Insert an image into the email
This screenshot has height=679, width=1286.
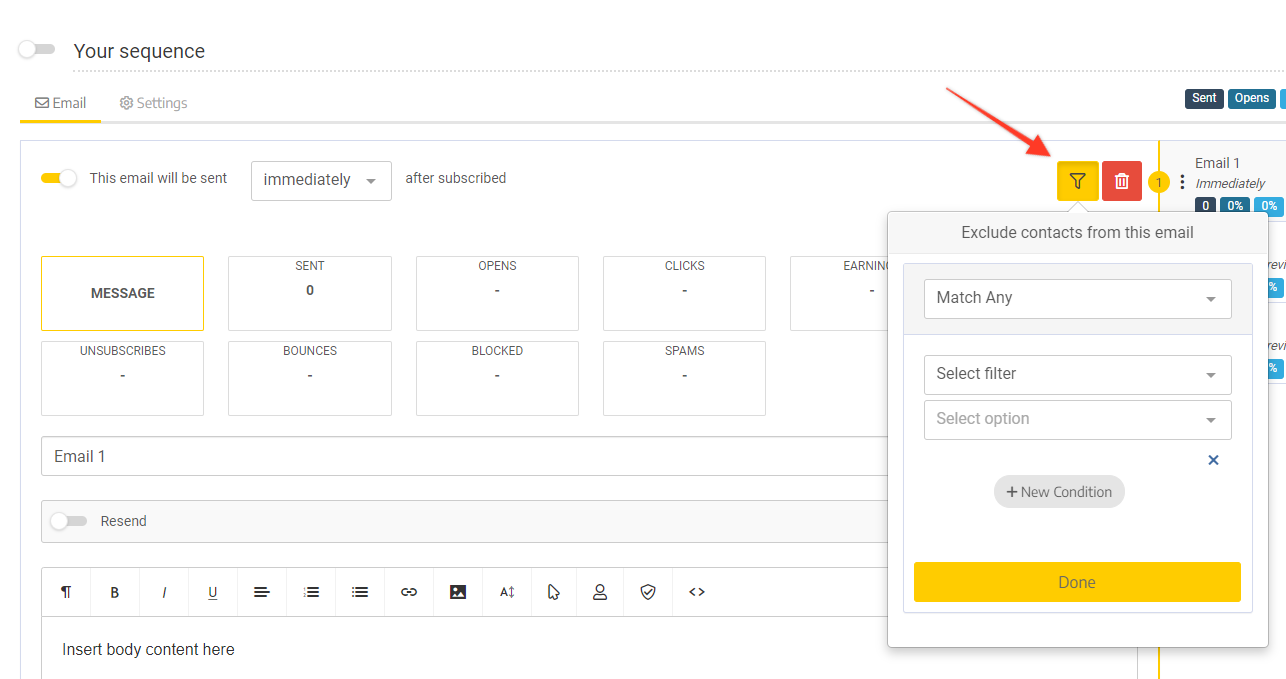458,592
